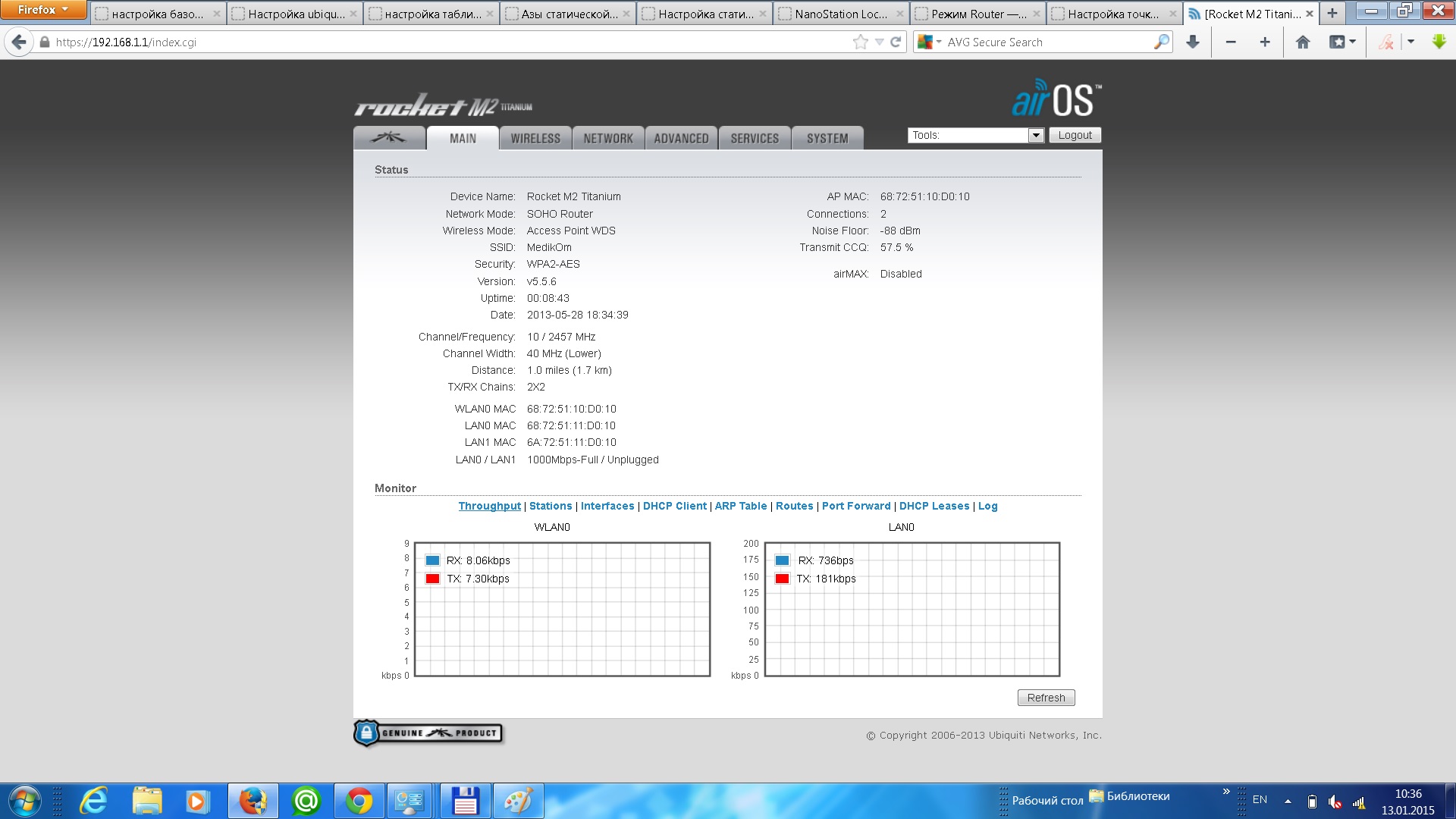This screenshot has height=819, width=1456.
Task: Open the Firefox menu button
Action: (42, 10)
